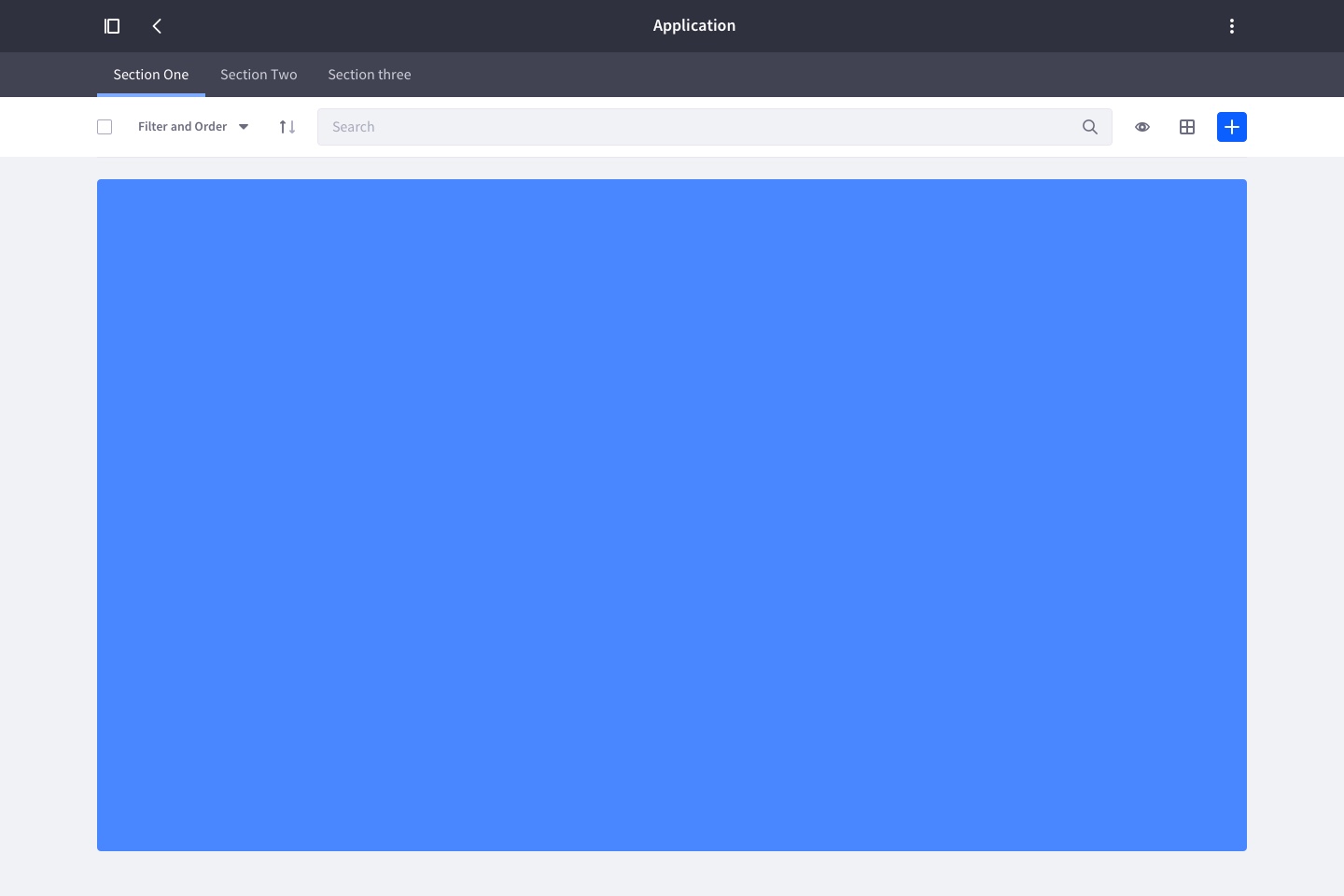Image resolution: width=1344 pixels, height=896 pixels.
Task: Open the navigation sidebar icon
Action: point(111,25)
